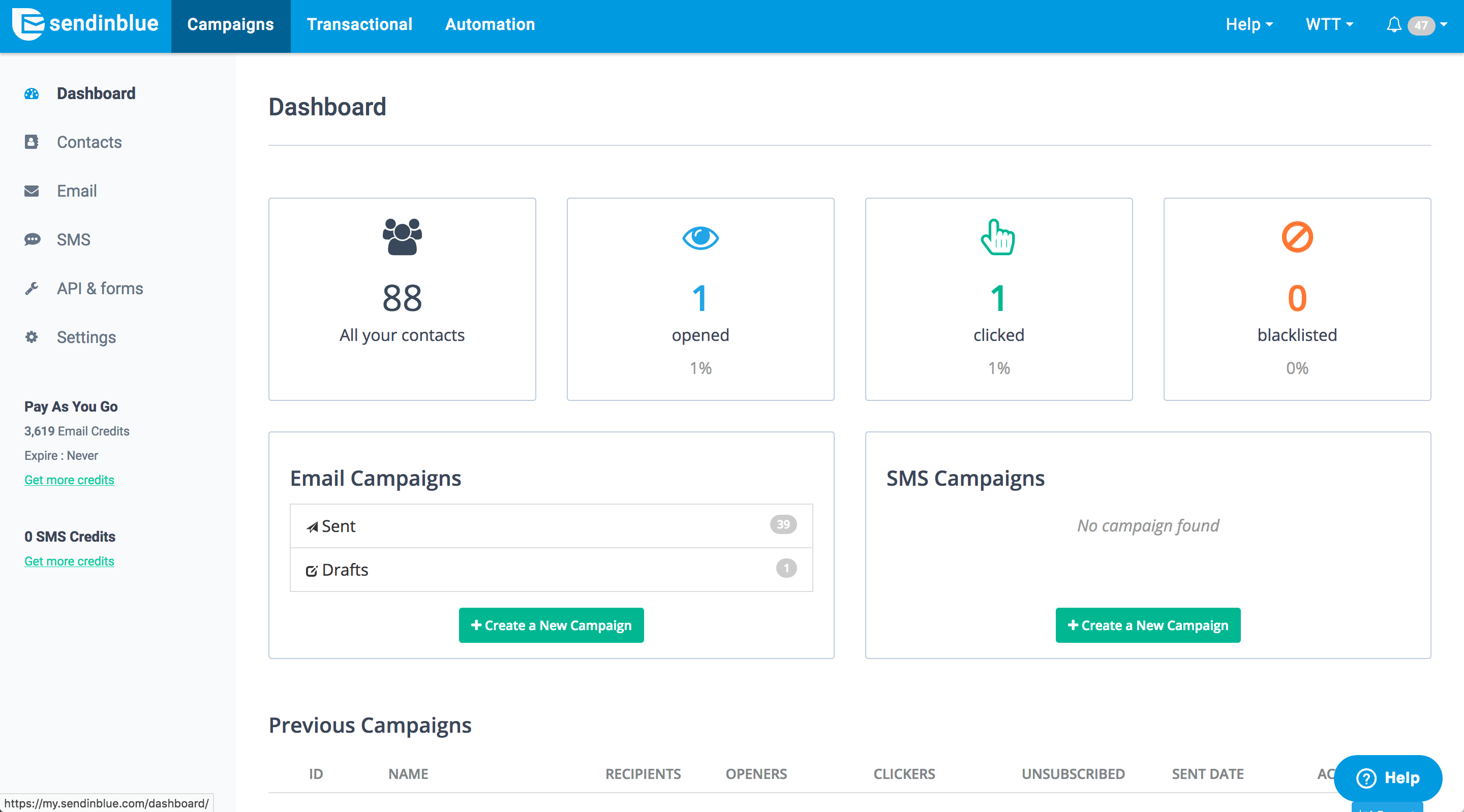Click the Previous Campaigns heading
The width and height of the screenshot is (1464, 812).
point(370,726)
